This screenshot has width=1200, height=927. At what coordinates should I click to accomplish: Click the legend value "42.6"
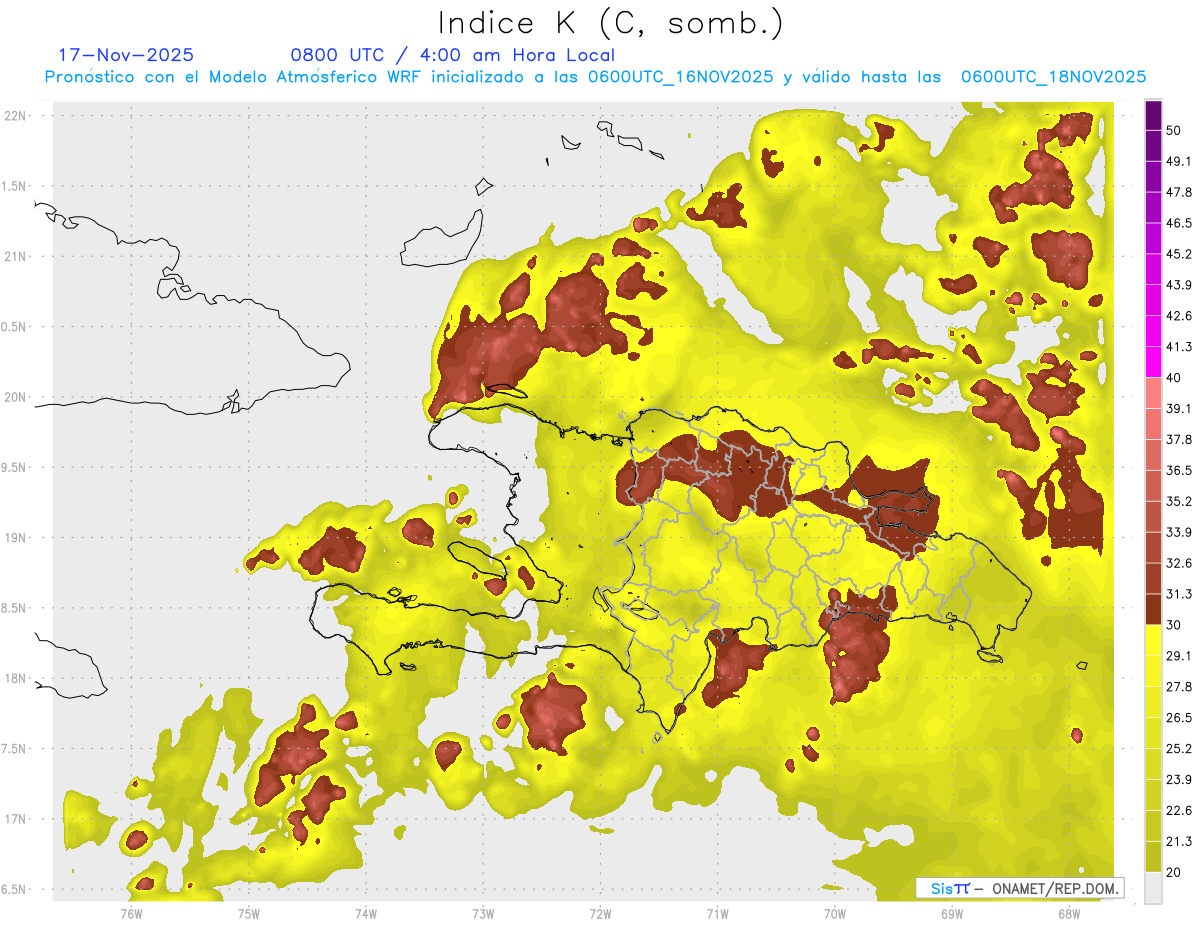click(1178, 316)
